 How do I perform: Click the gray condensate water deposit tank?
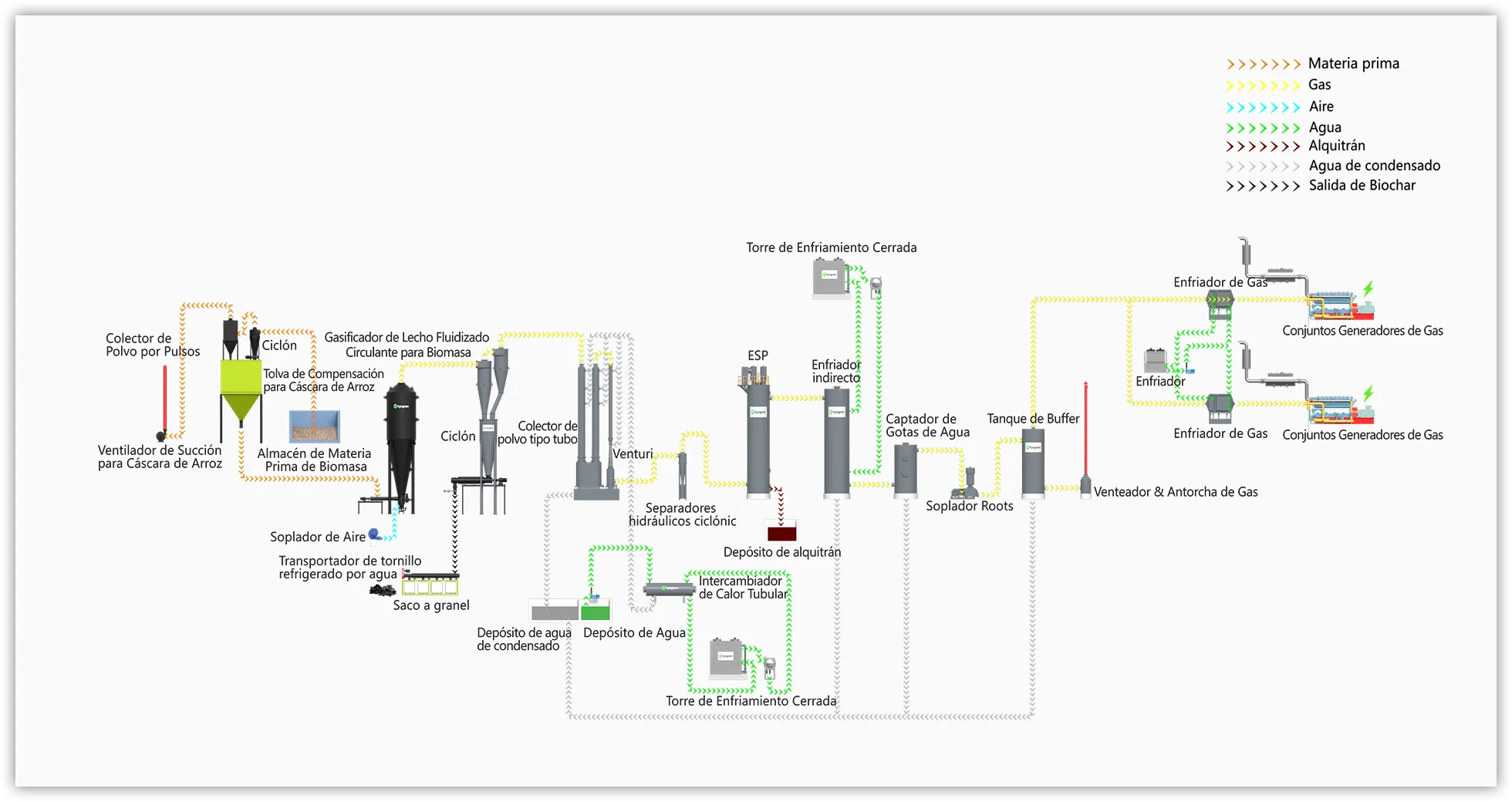point(554,613)
